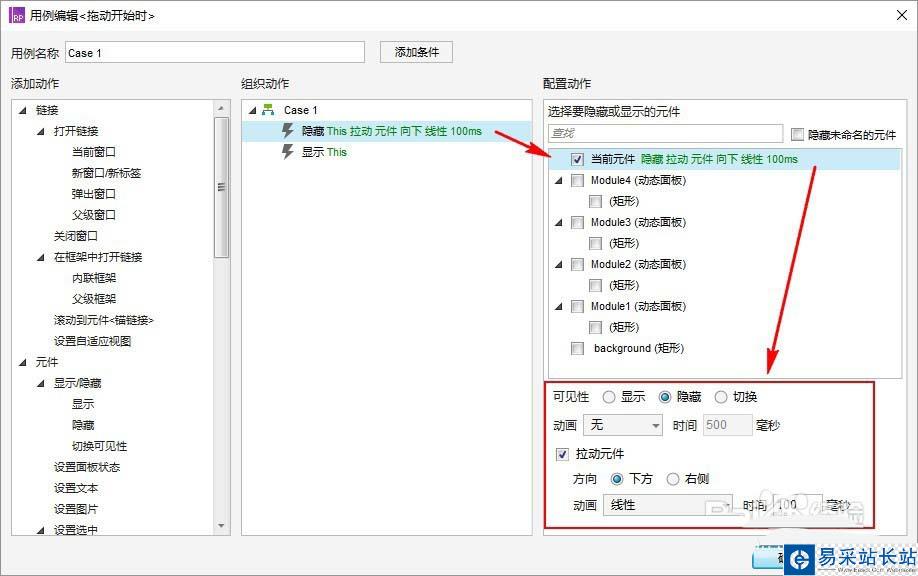Screen dimensions: 918x576
Task: Select the 显示 action under 显示/隐藏
Action: point(83,404)
